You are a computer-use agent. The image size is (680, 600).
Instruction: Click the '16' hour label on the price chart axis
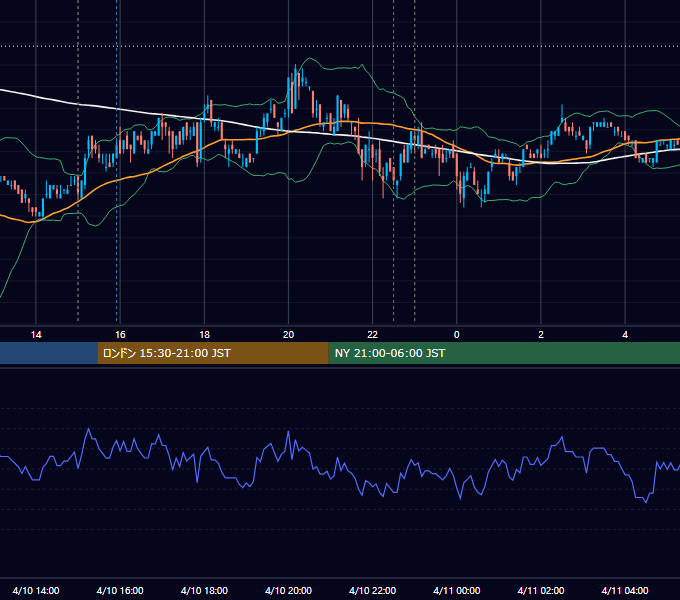(x=120, y=335)
